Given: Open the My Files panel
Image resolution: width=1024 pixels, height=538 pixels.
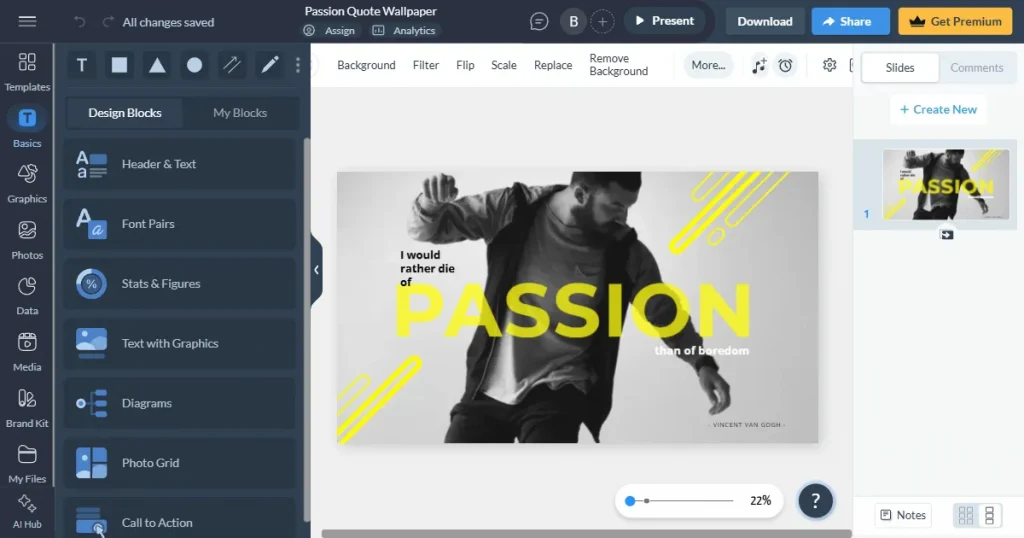Looking at the screenshot, I should pos(27,464).
